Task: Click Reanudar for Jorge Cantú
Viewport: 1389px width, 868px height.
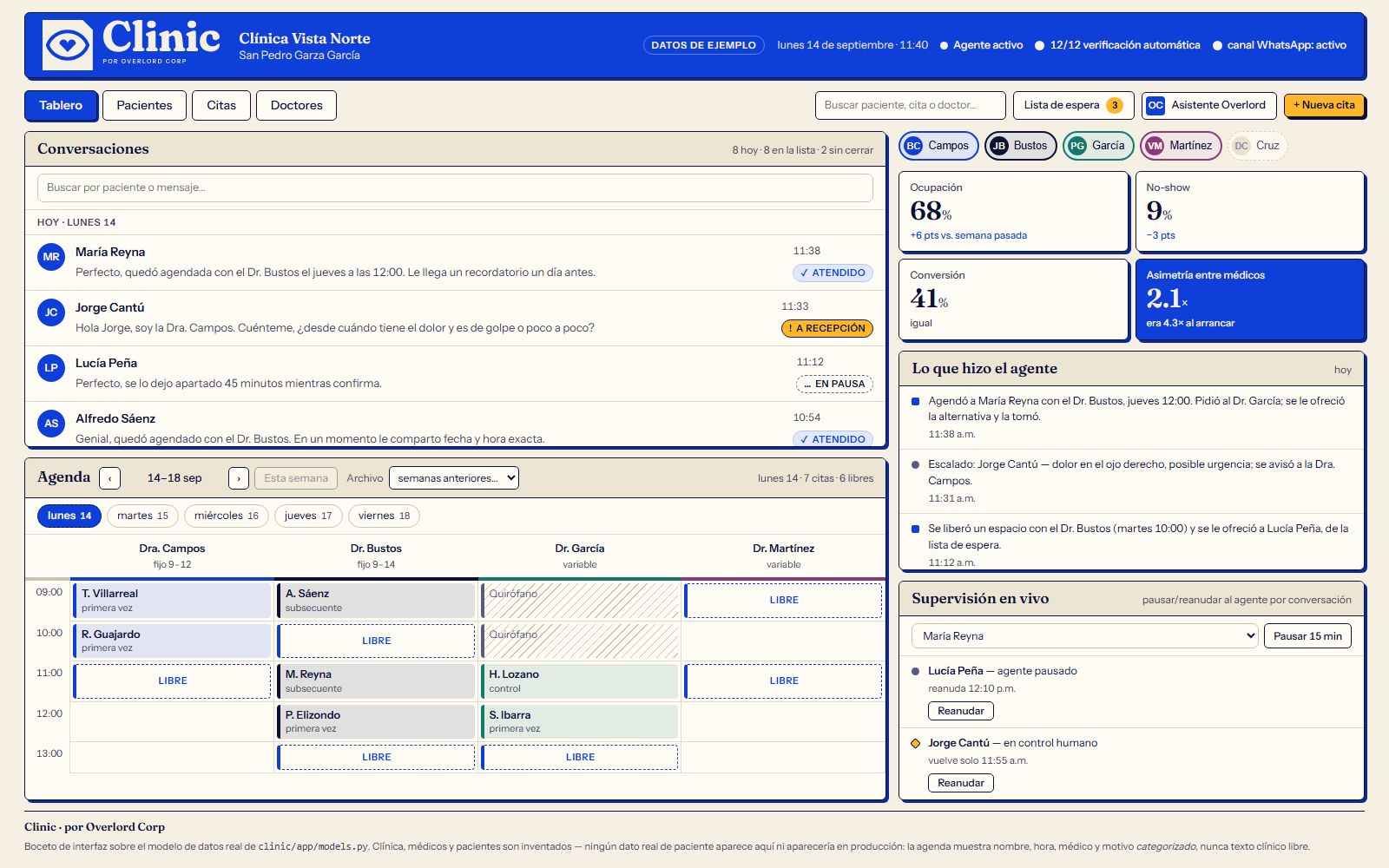Action: coord(961,783)
